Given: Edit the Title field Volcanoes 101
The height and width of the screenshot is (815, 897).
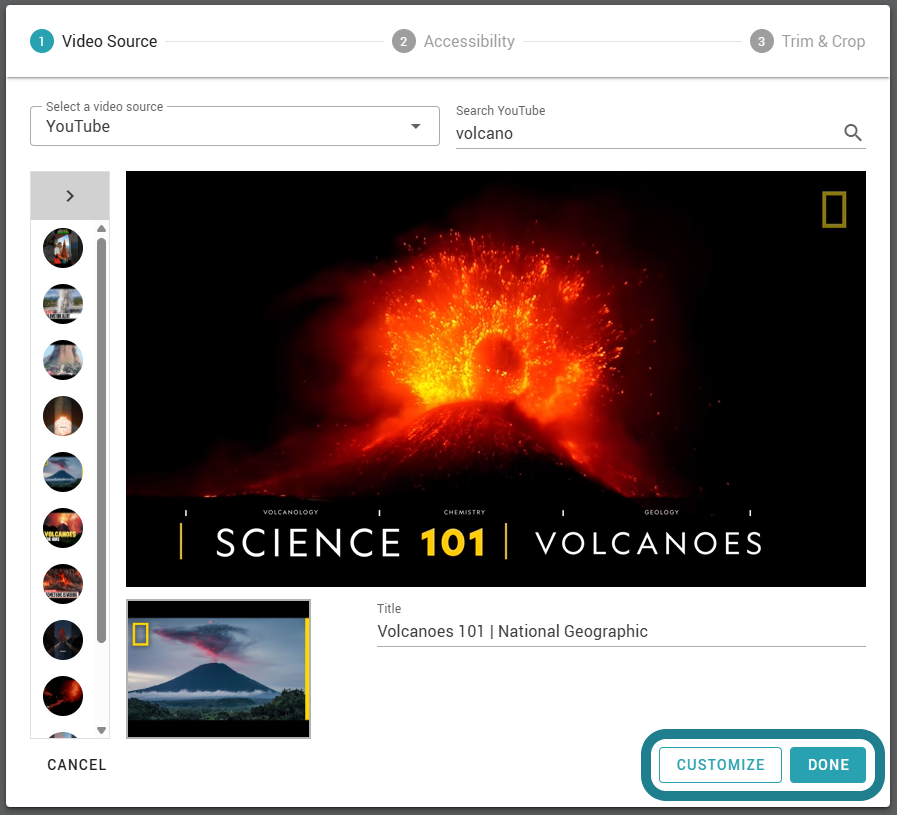Looking at the screenshot, I should [621, 631].
